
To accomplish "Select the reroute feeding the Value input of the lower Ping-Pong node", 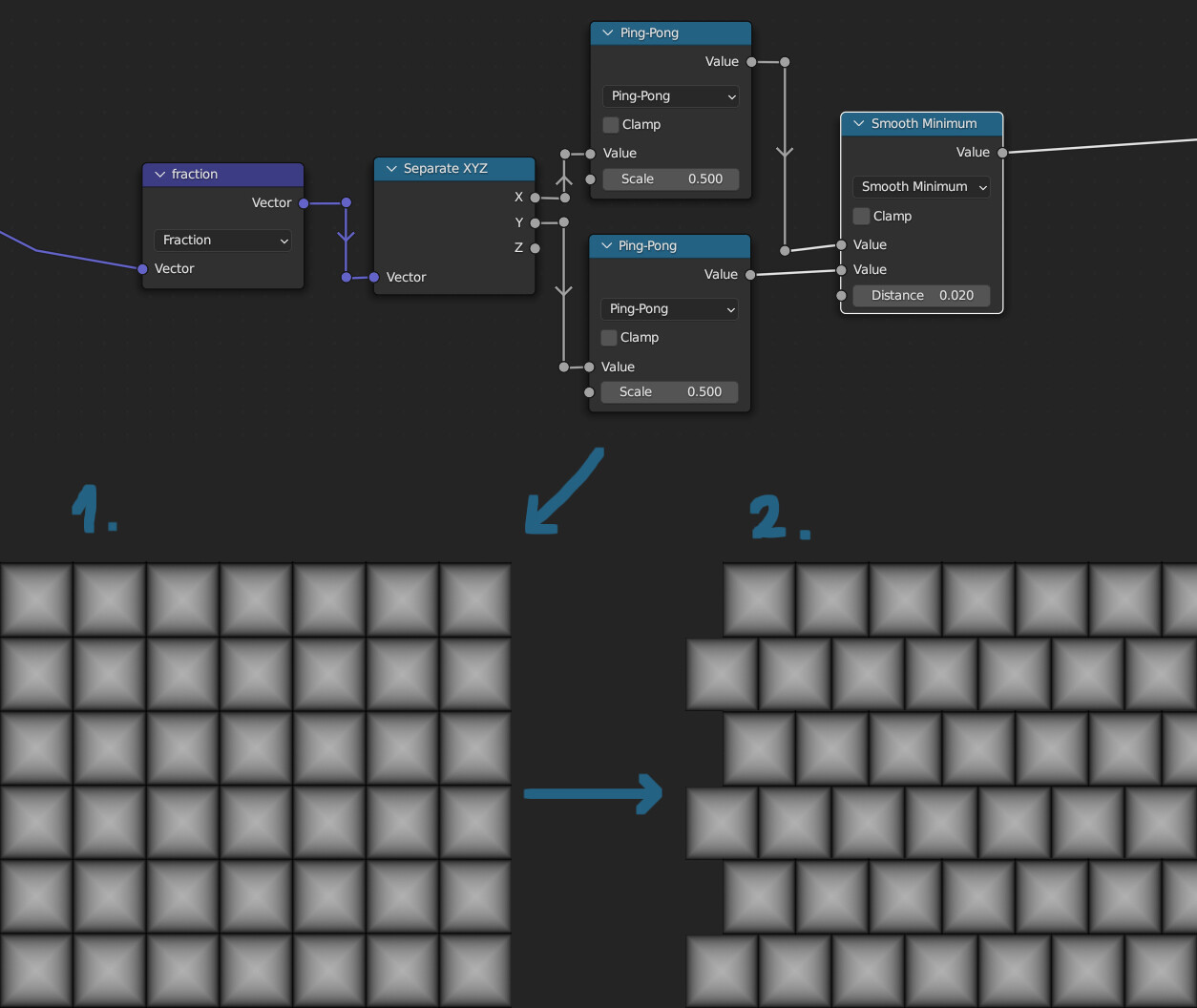I will pyautogui.click(x=564, y=367).
